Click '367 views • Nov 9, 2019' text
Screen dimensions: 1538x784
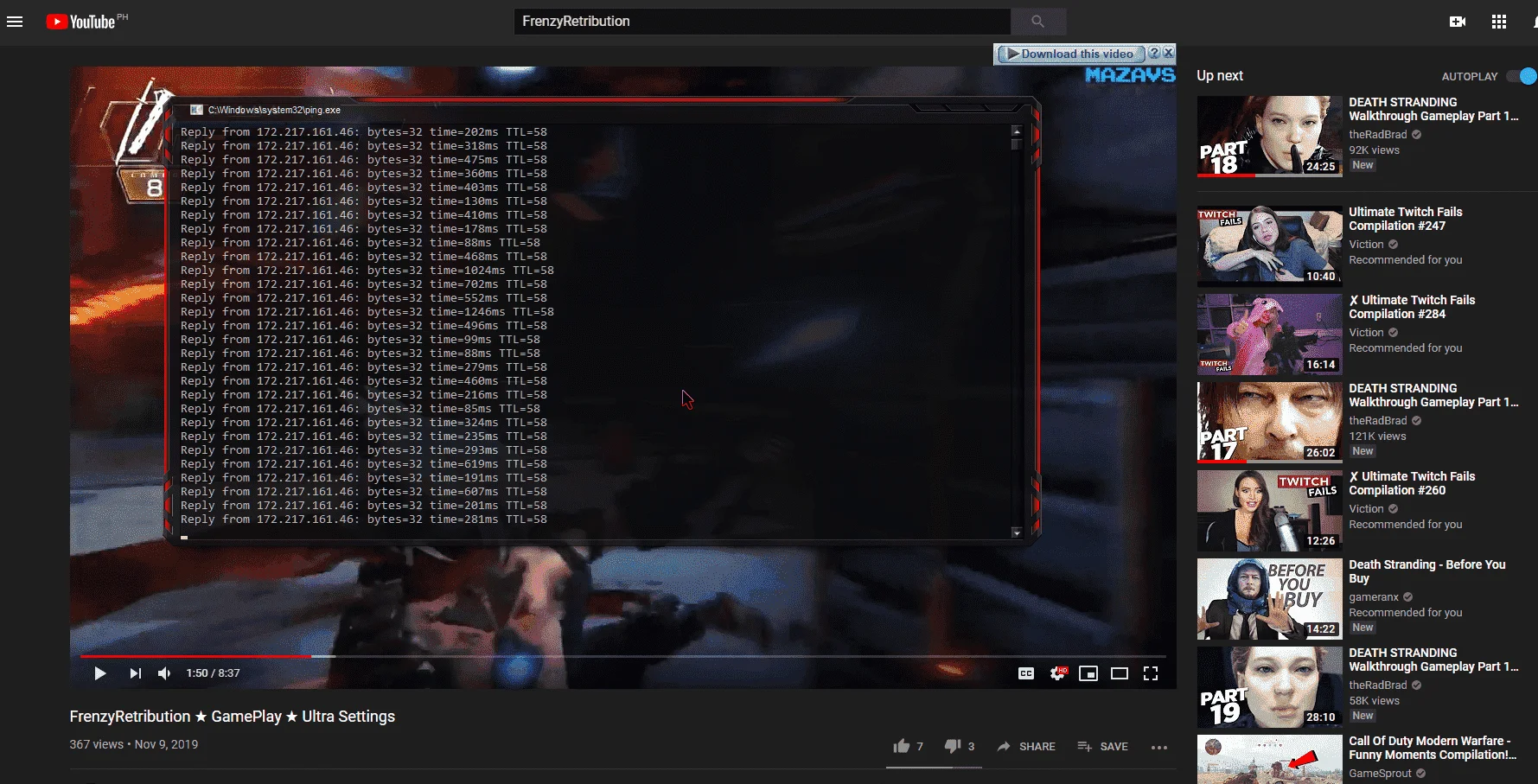click(134, 744)
